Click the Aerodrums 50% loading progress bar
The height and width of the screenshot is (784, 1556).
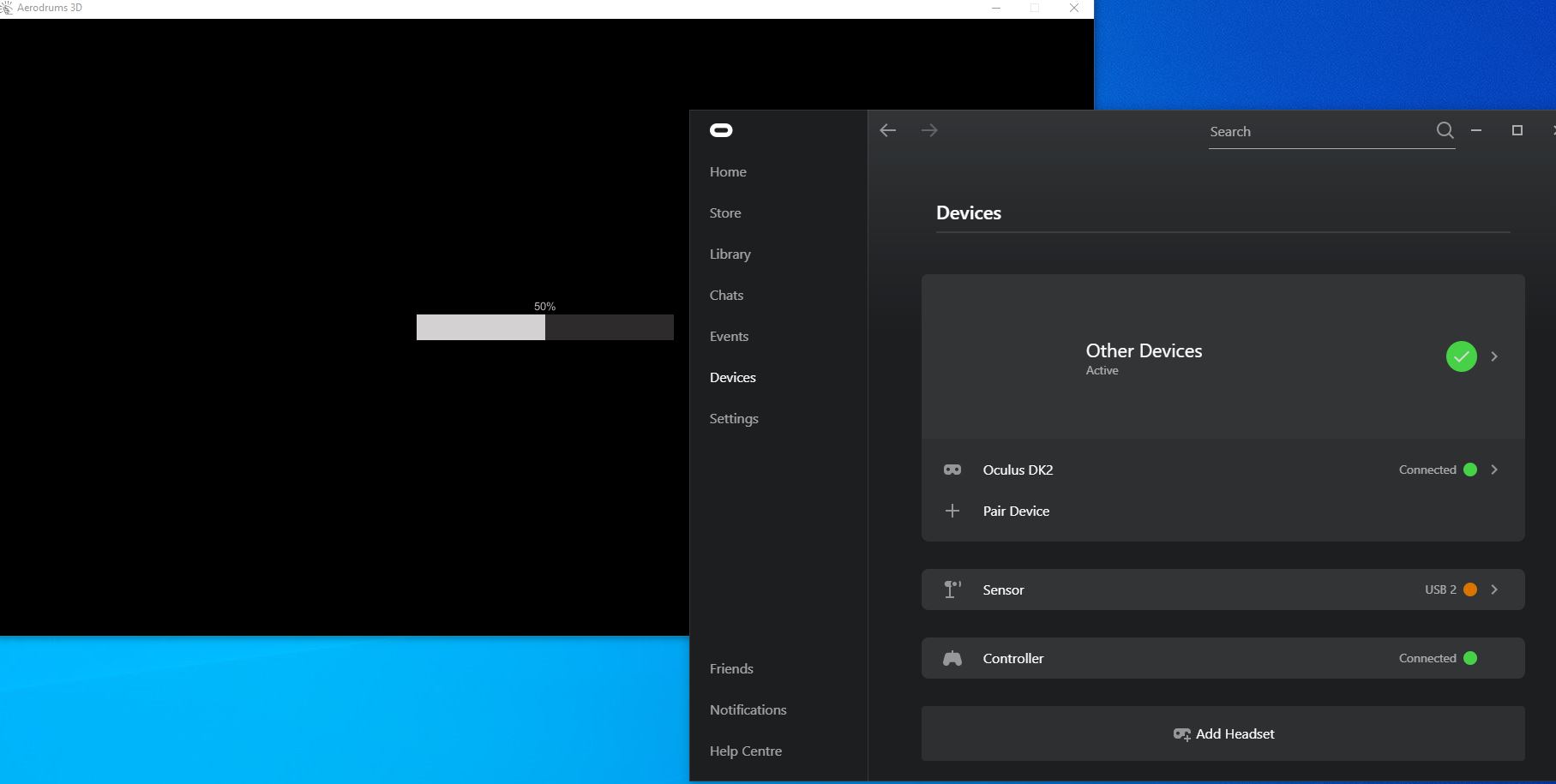tap(545, 327)
